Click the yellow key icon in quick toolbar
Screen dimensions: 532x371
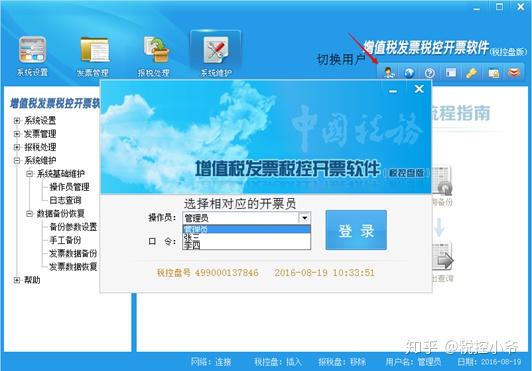[472, 72]
